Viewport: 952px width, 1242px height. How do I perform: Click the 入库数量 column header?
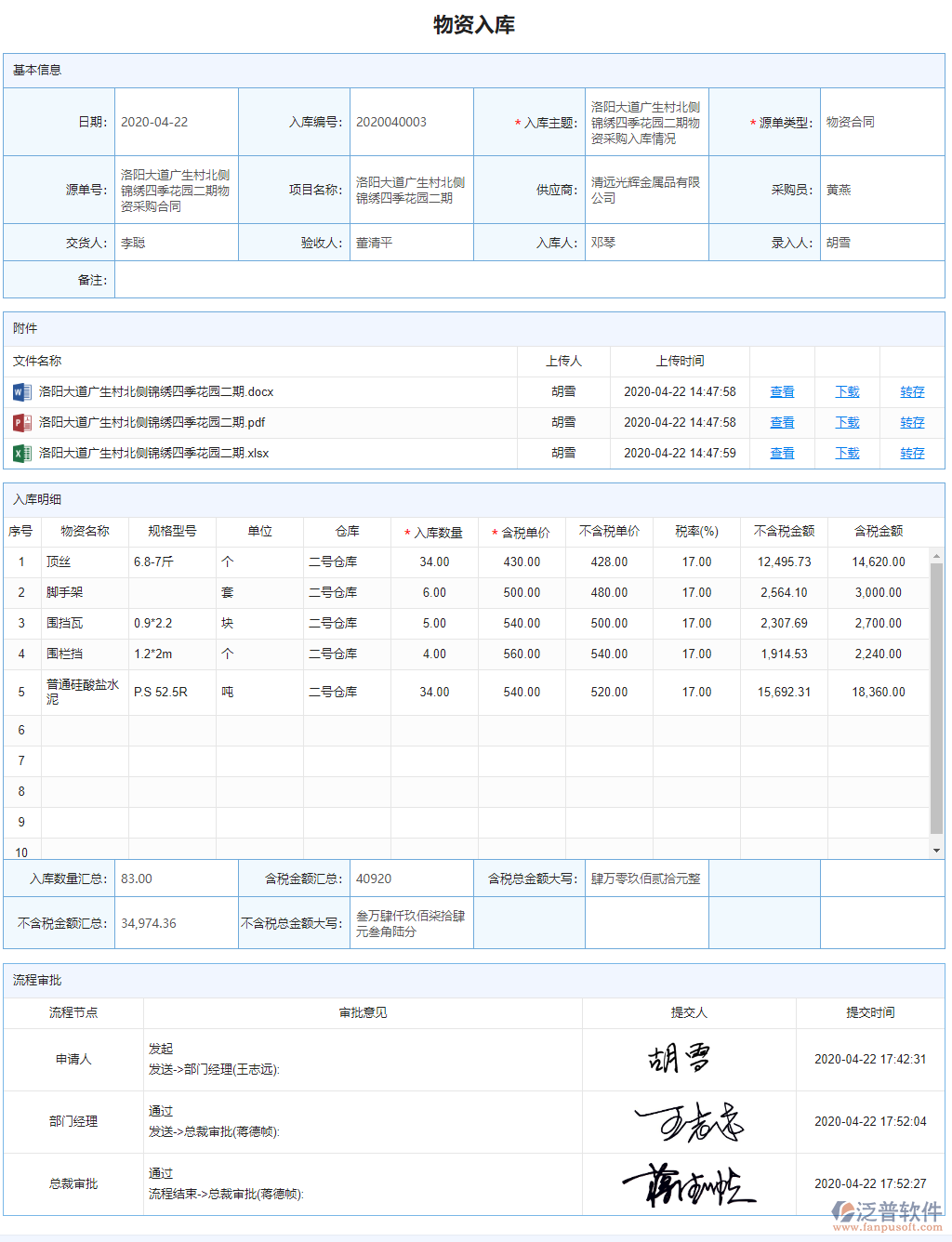click(x=434, y=533)
